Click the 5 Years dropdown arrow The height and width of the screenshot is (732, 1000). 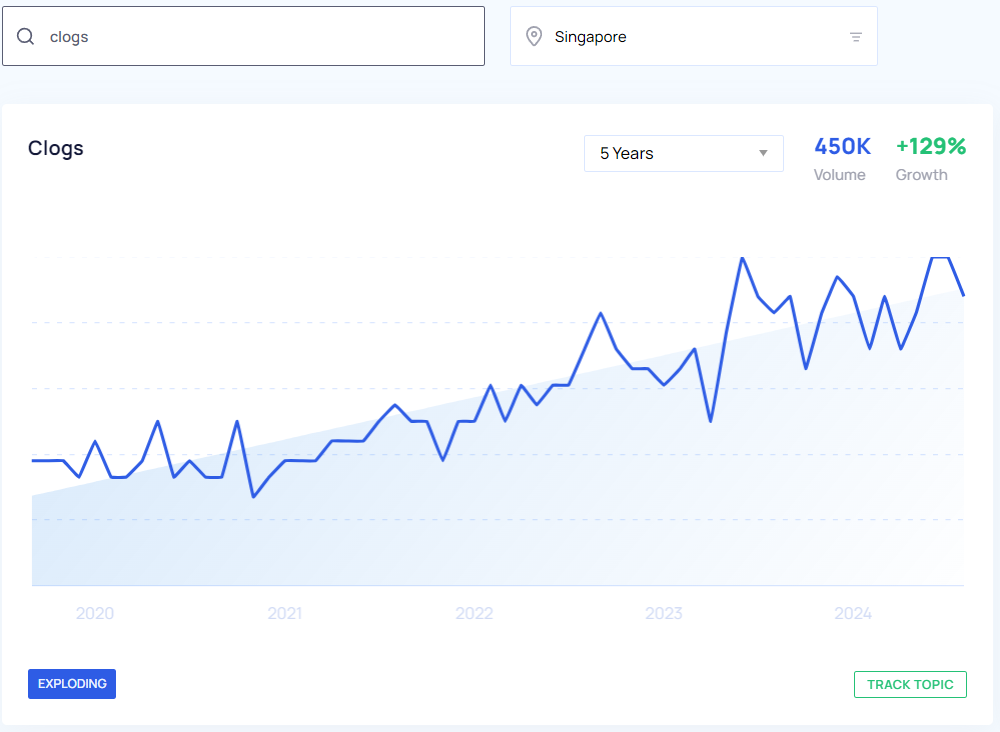point(763,153)
